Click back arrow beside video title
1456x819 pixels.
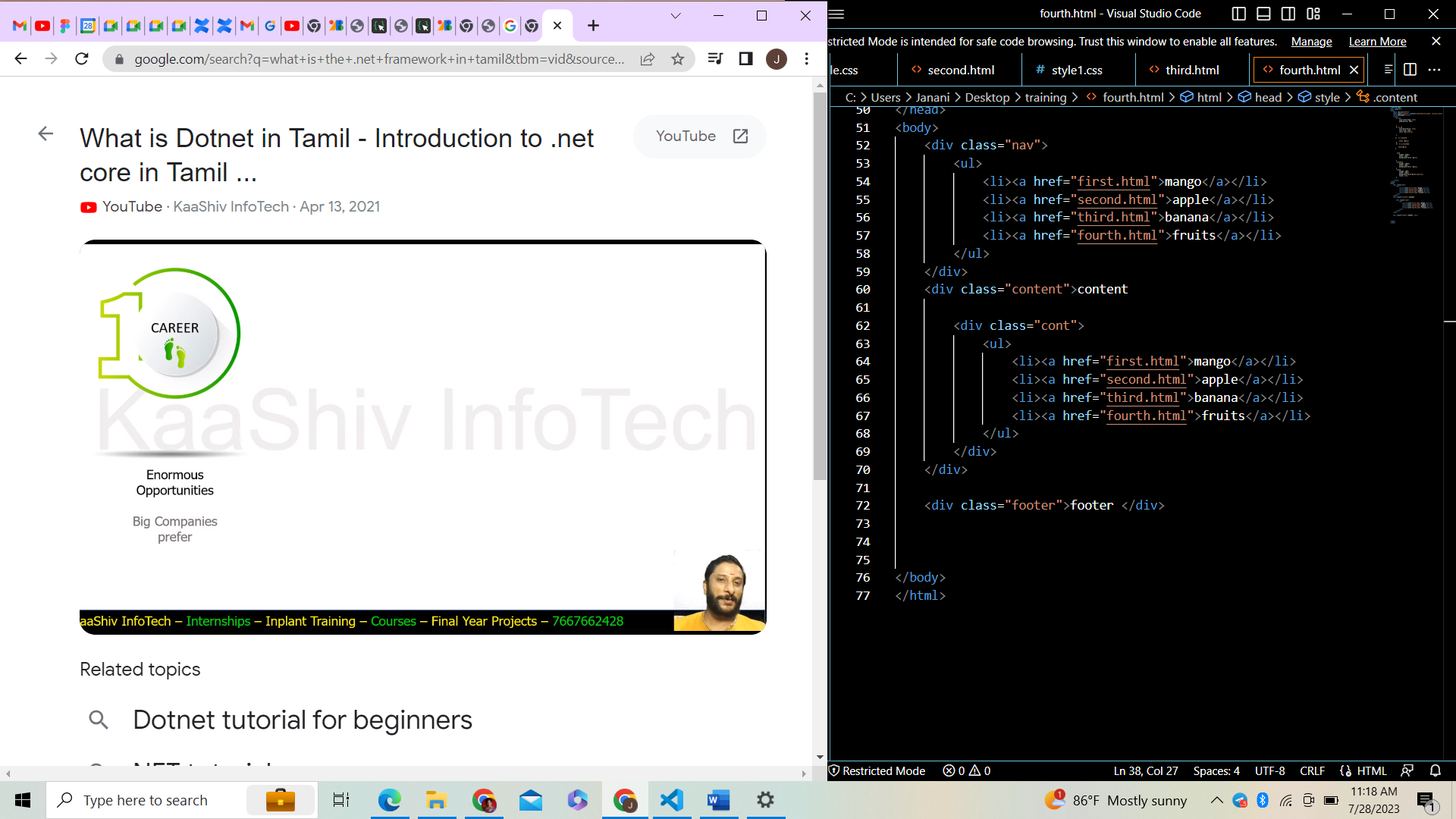[x=45, y=134]
